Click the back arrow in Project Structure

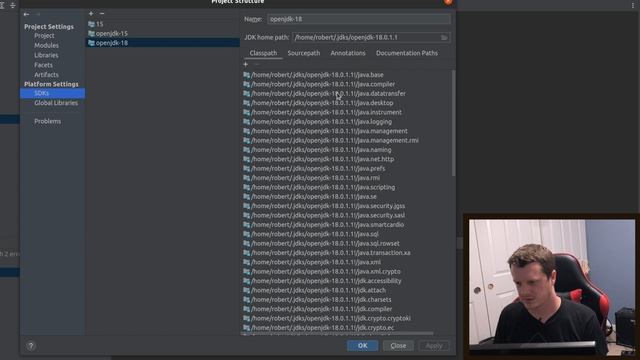coord(26,14)
